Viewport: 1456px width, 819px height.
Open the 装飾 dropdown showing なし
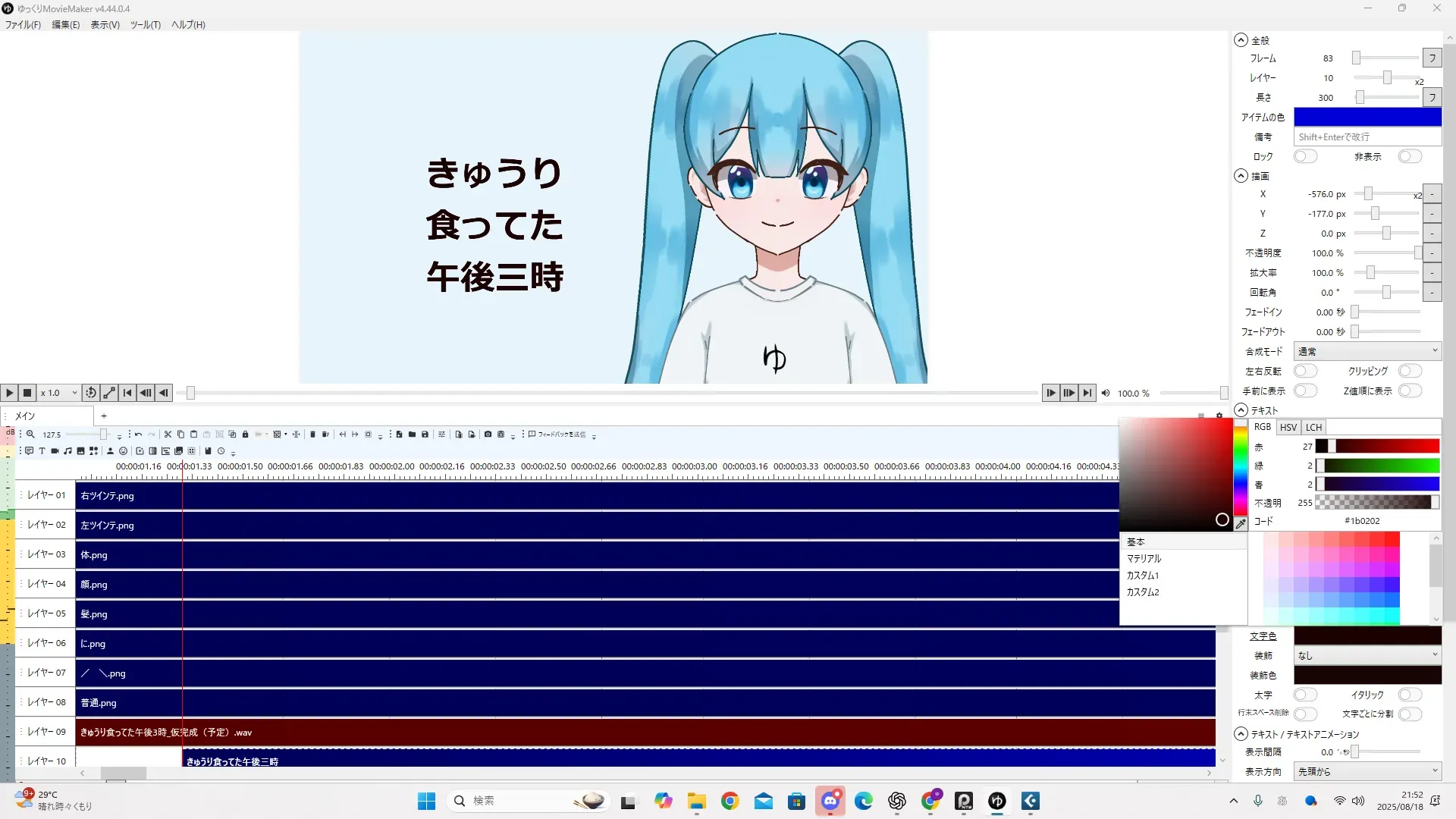tap(1367, 655)
